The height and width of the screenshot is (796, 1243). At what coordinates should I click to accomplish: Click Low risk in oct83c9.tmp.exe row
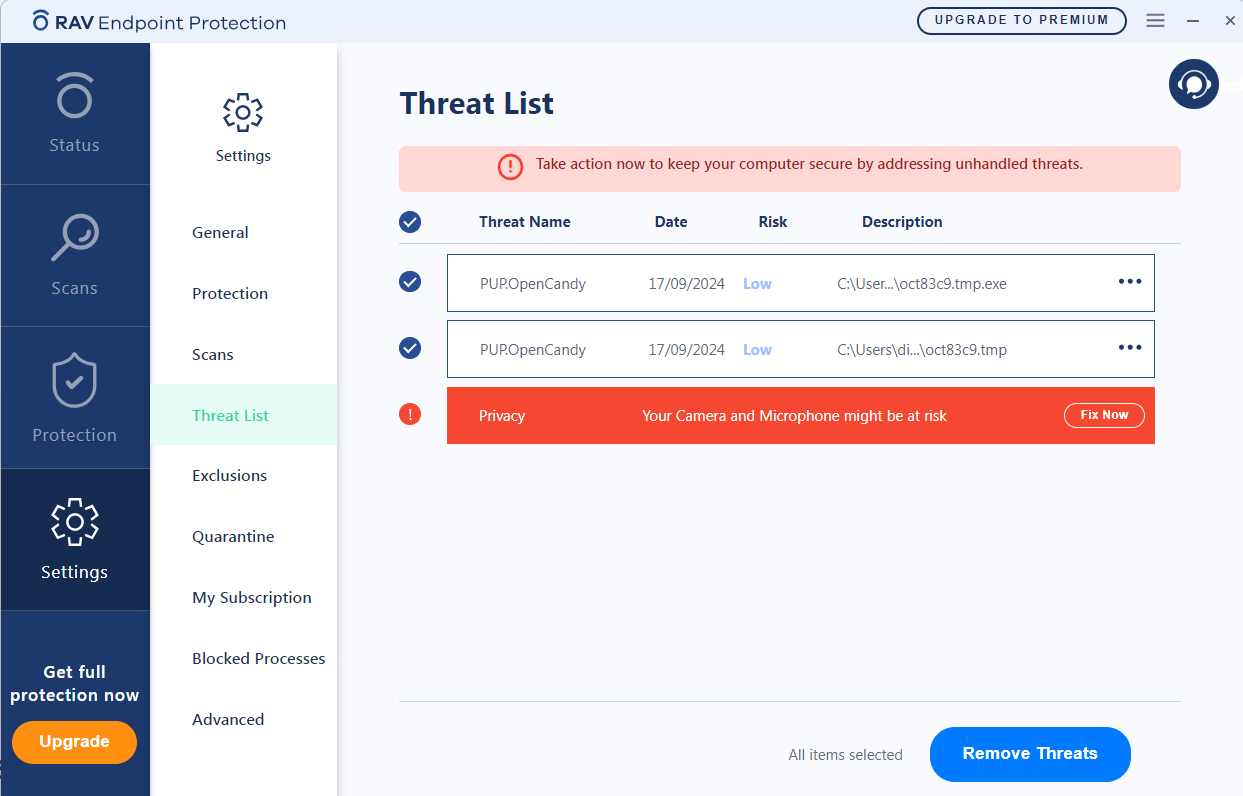tap(757, 284)
